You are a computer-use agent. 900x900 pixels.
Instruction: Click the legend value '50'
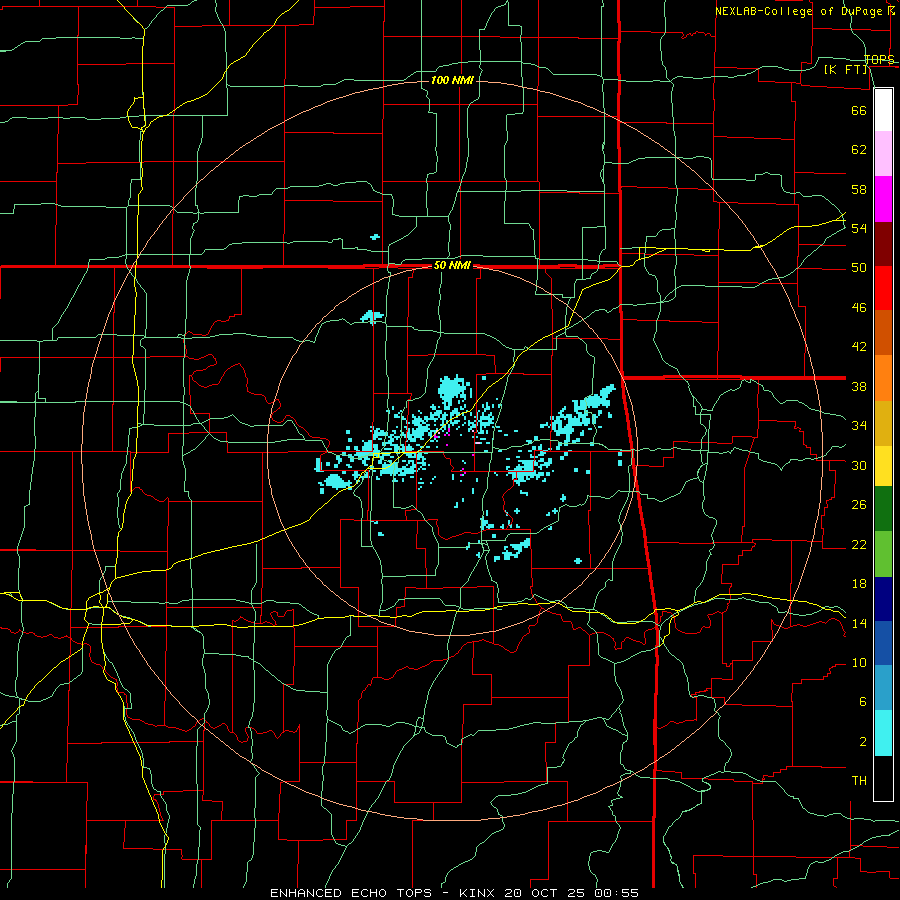pos(859,268)
